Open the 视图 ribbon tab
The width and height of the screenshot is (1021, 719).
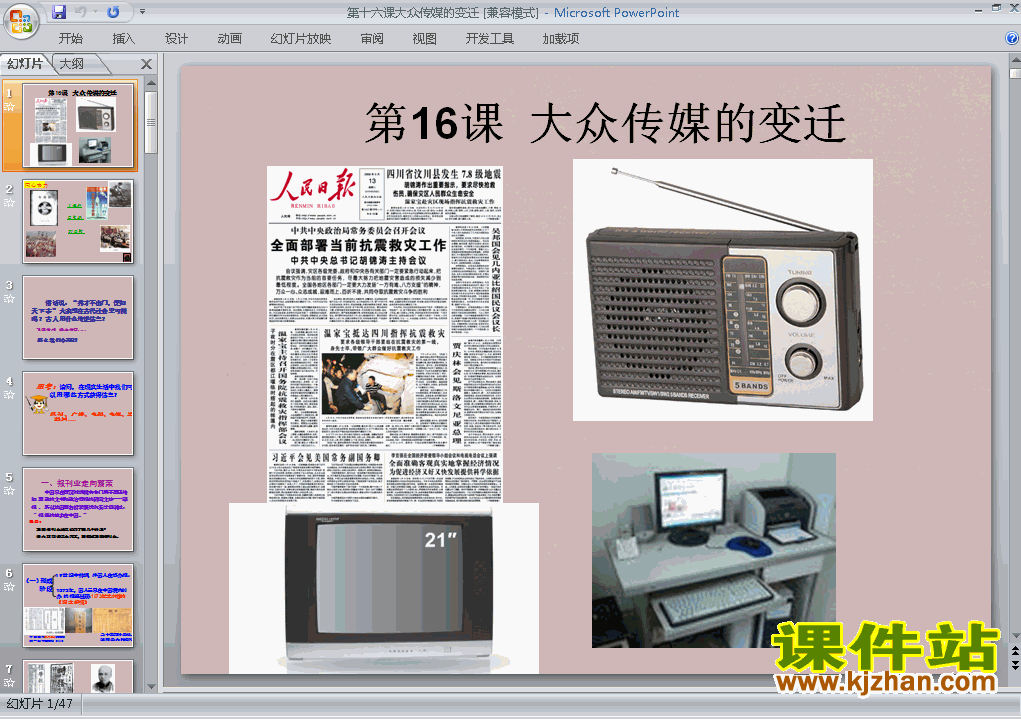pyautogui.click(x=424, y=38)
